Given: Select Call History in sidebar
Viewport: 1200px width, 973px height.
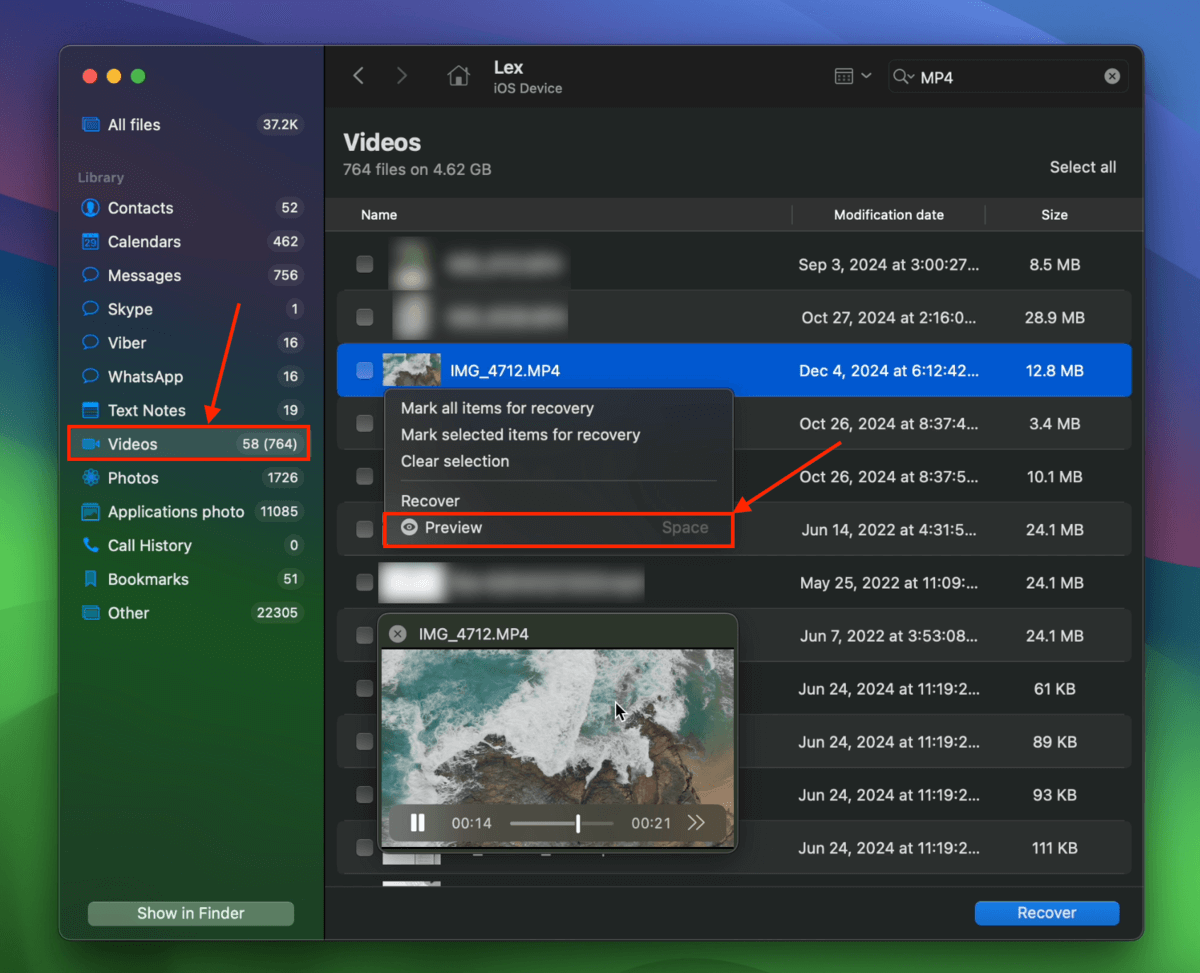Looking at the screenshot, I should [x=149, y=545].
